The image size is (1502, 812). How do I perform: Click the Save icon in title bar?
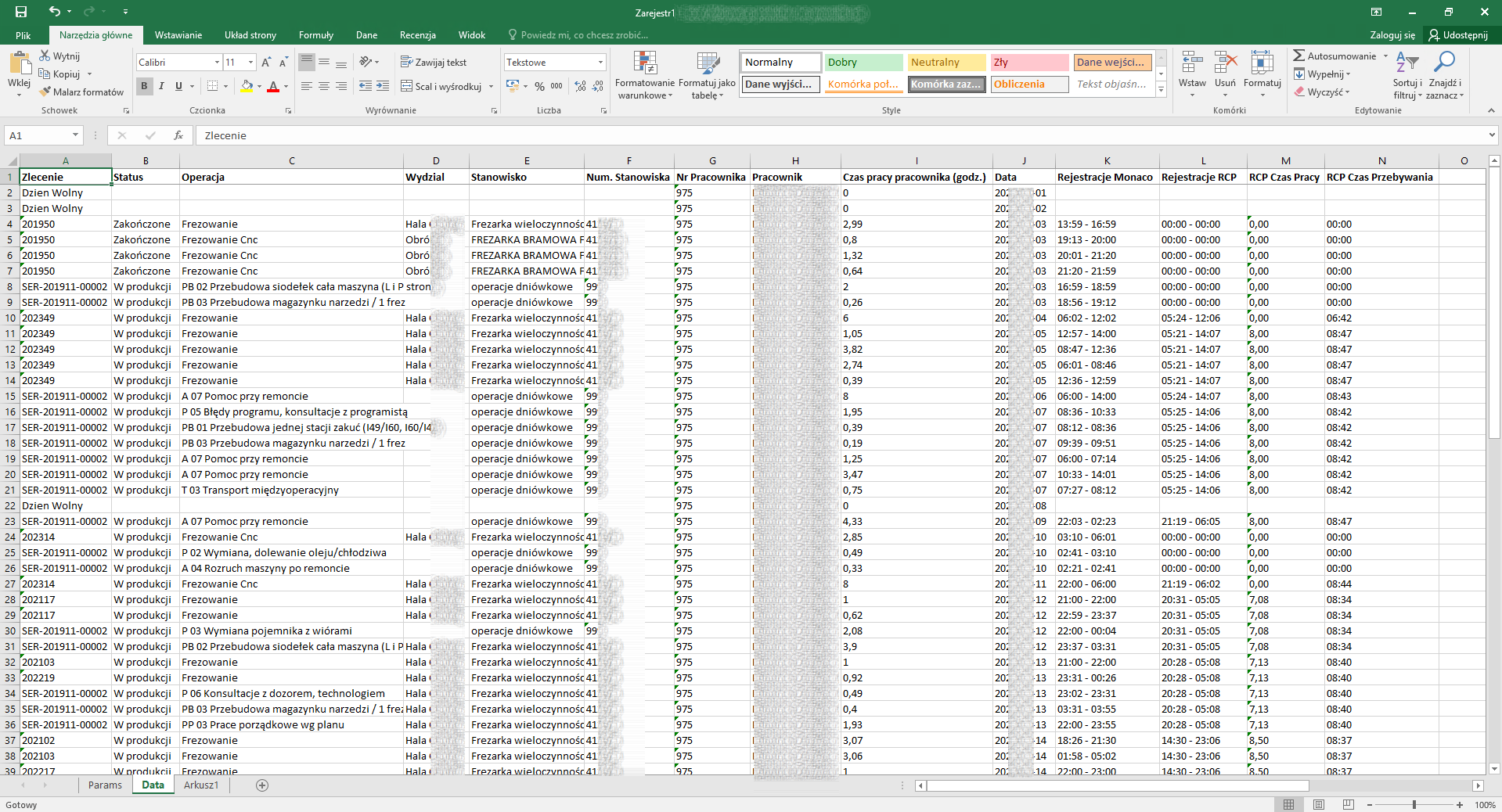click(x=21, y=12)
